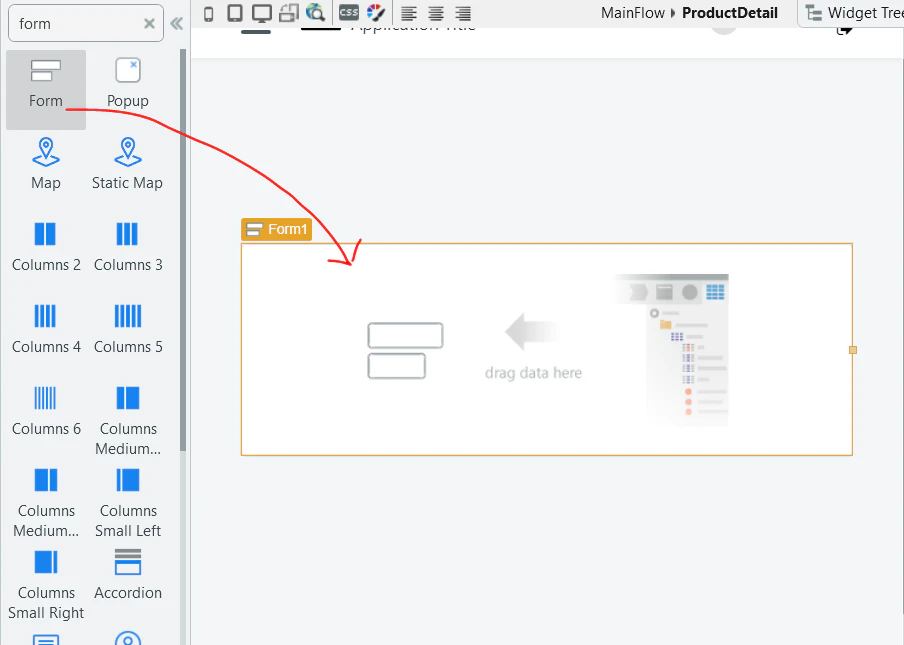Image resolution: width=904 pixels, height=645 pixels.
Task: Clear the form search text
Action: 149,24
